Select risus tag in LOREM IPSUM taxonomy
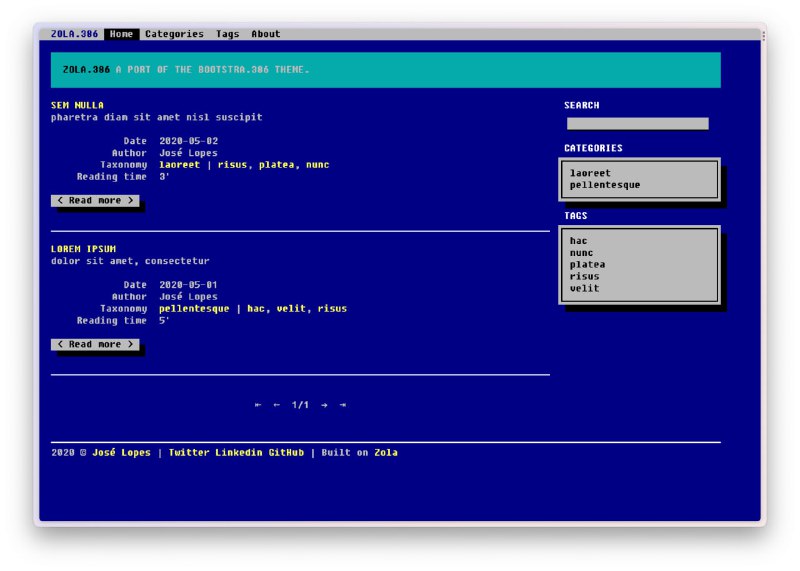This screenshot has width=800, height=571. 332,309
